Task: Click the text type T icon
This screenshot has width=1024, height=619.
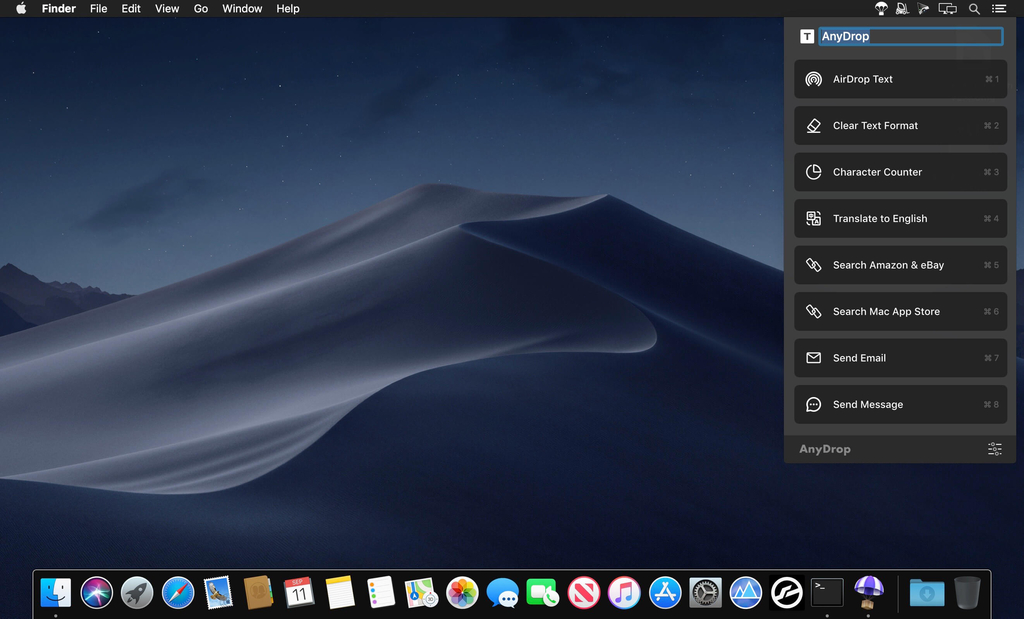Action: [x=807, y=37]
